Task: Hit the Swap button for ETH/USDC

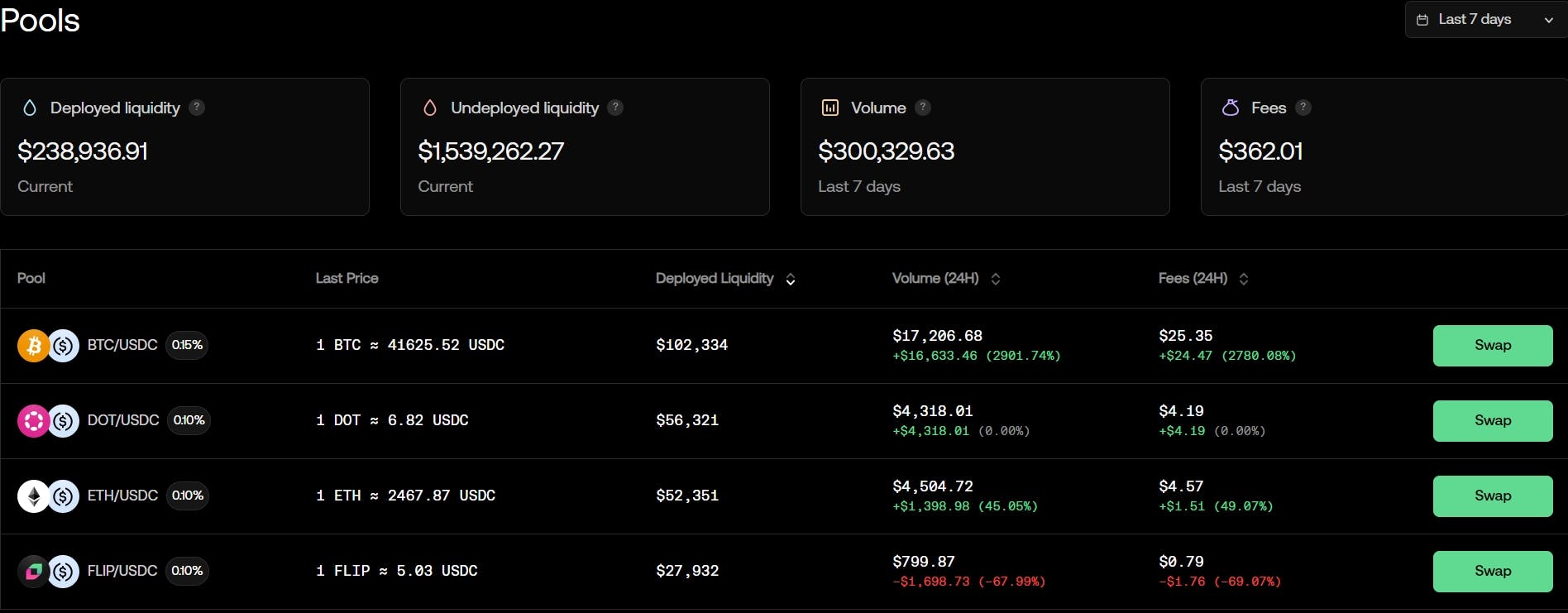Action: [1492, 496]
